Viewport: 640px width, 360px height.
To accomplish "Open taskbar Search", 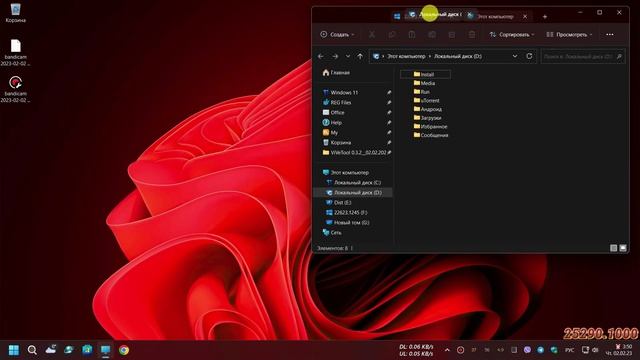I will 32,350.
